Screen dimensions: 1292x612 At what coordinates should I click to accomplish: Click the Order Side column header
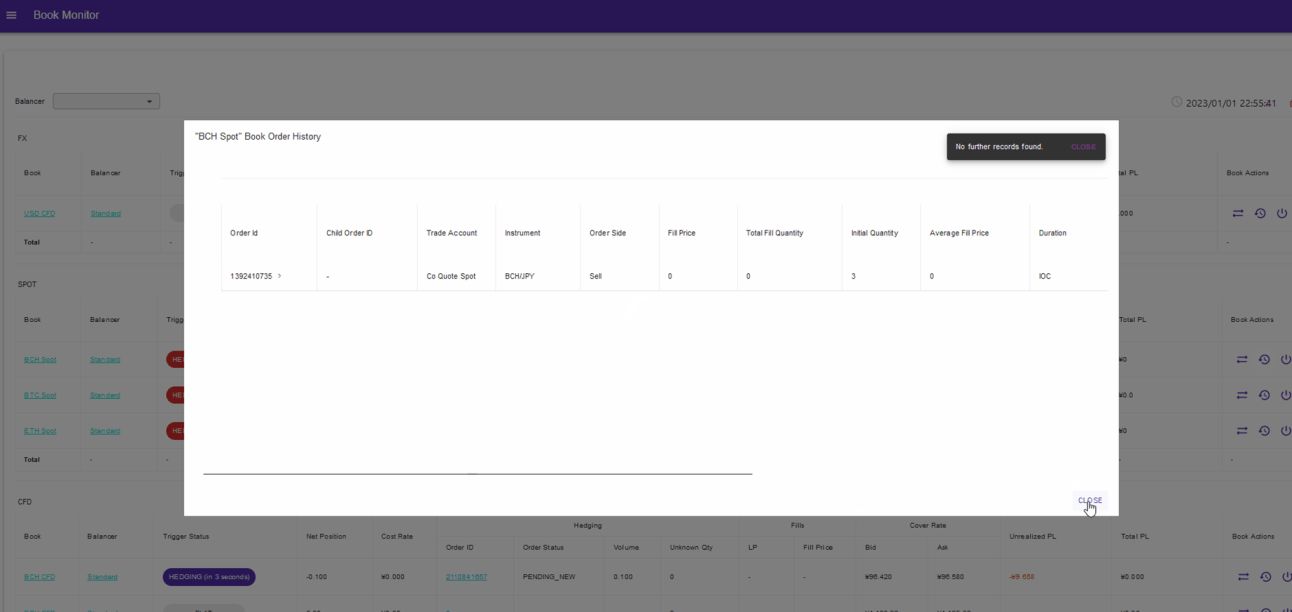[x=607, y=233]
